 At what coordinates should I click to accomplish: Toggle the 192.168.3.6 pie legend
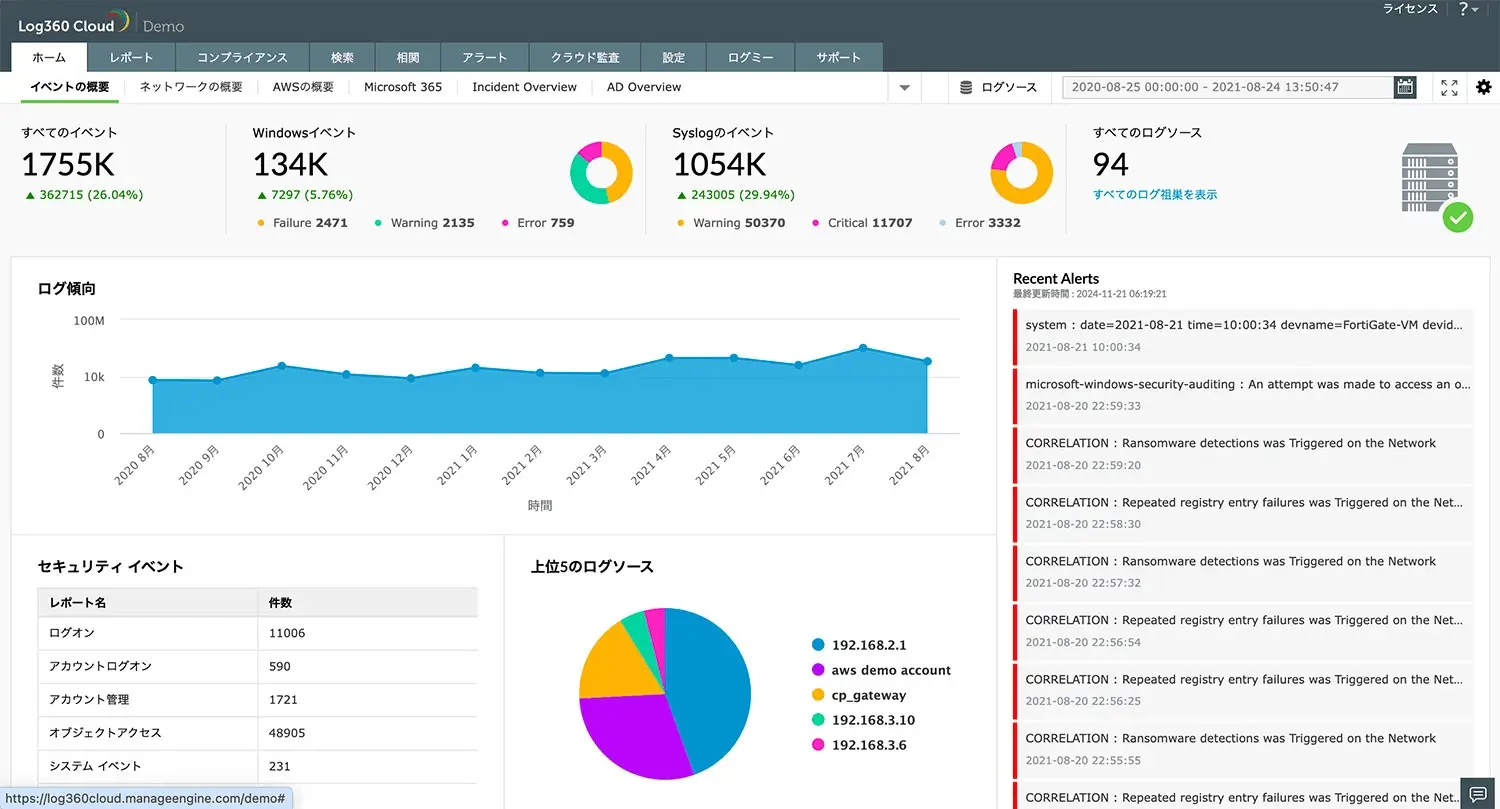pyautogui.click(x=859, y=745)
